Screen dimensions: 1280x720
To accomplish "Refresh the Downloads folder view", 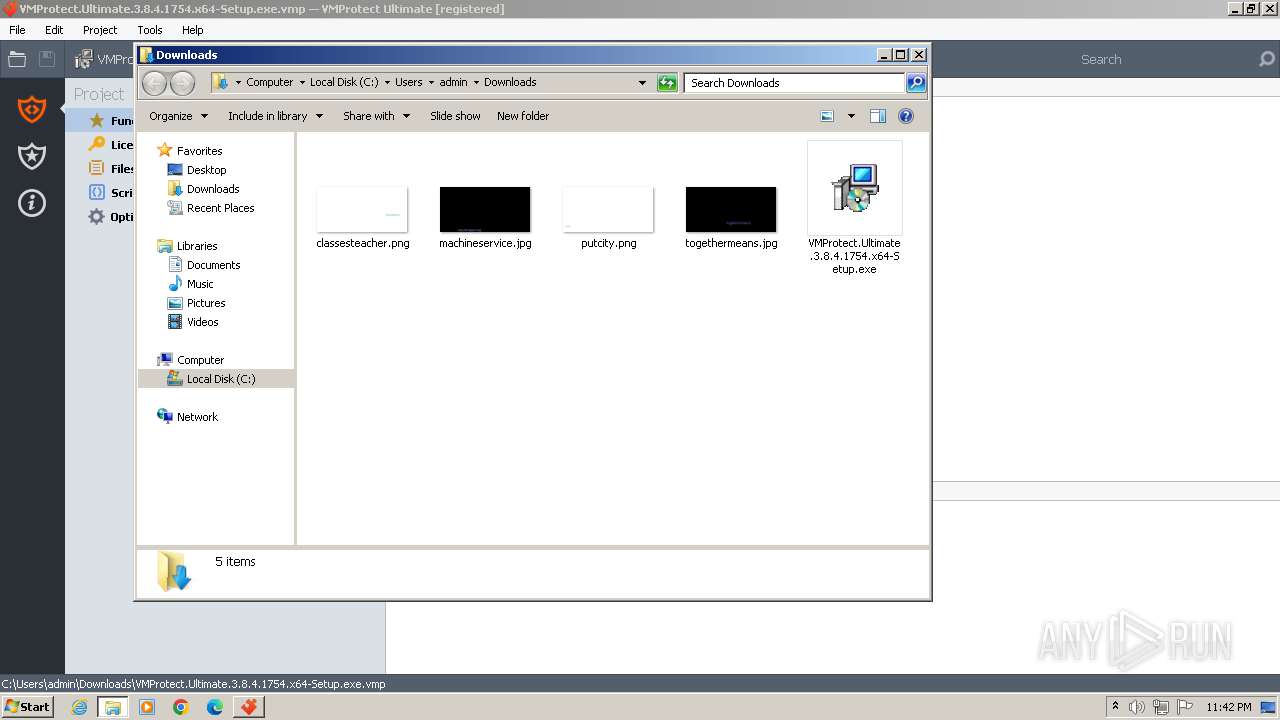I will tap(667, 83).
